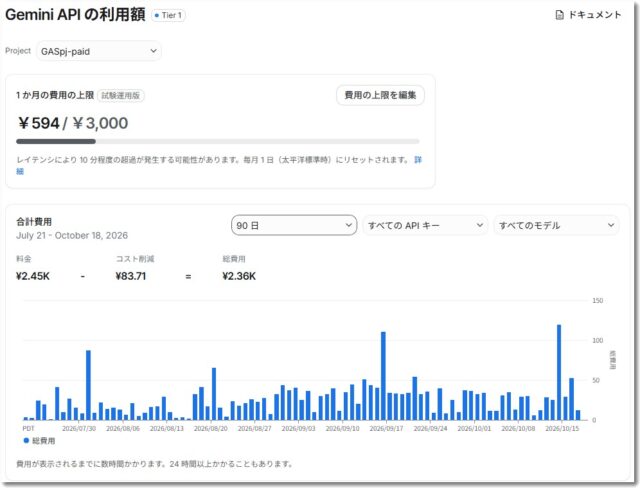Screen dimensions: 640x488
Task: Open the すべての API キー dropdown
Action: pos(425,225)
